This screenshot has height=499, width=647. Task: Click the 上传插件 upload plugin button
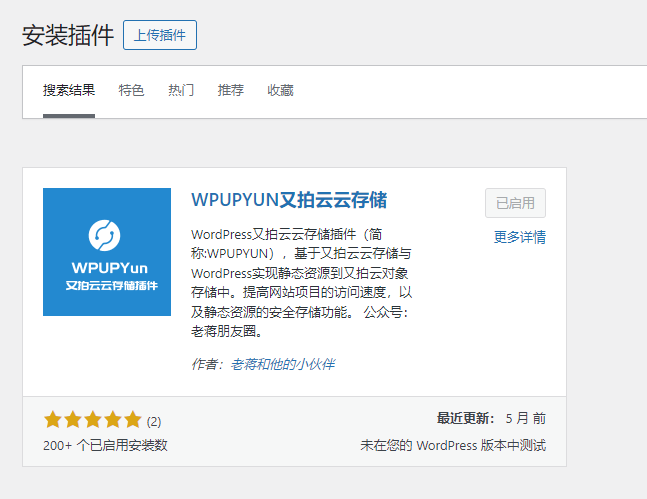click(160, 35)
